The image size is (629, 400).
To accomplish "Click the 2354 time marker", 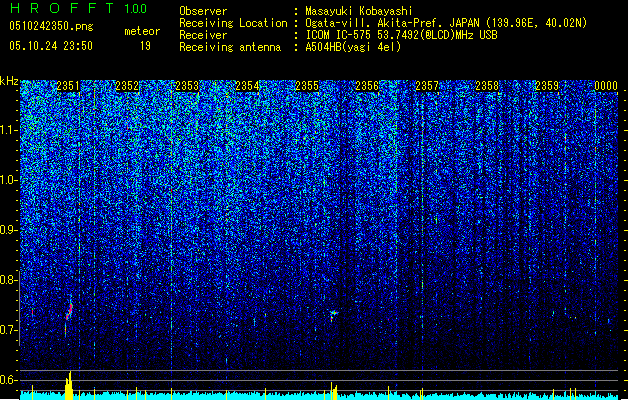I will click(247, 86).
